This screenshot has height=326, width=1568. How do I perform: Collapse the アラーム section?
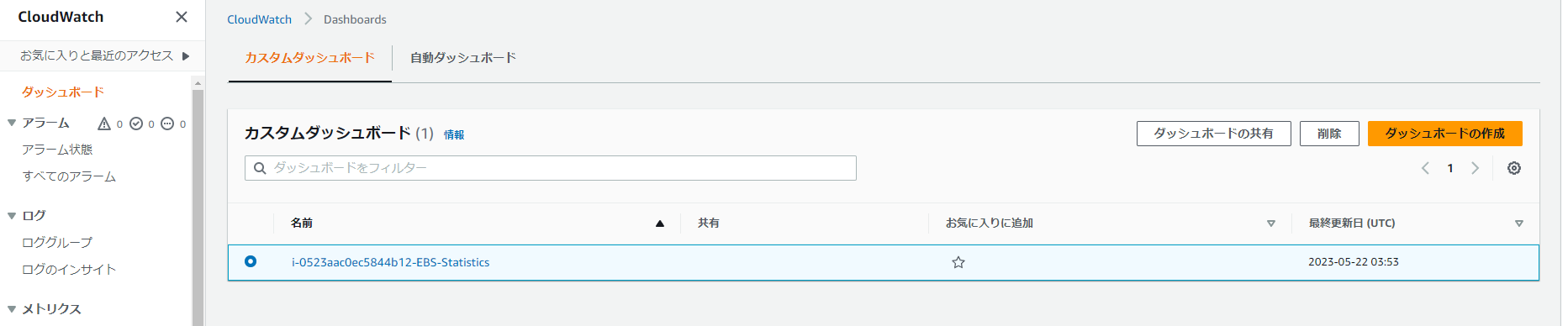click(x=12, y=123)
